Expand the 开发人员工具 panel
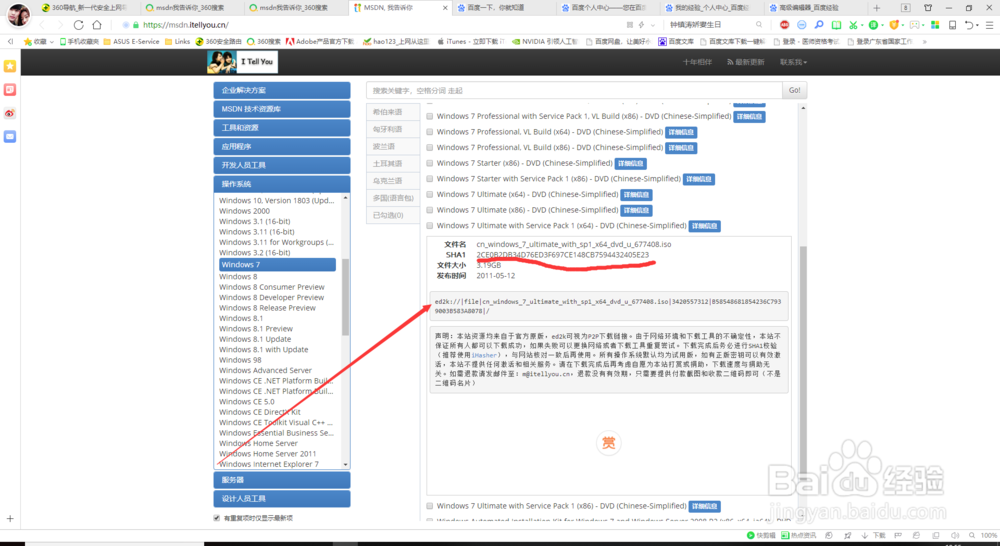This screenshot has width=1000, height=546. tap(282, 165)
